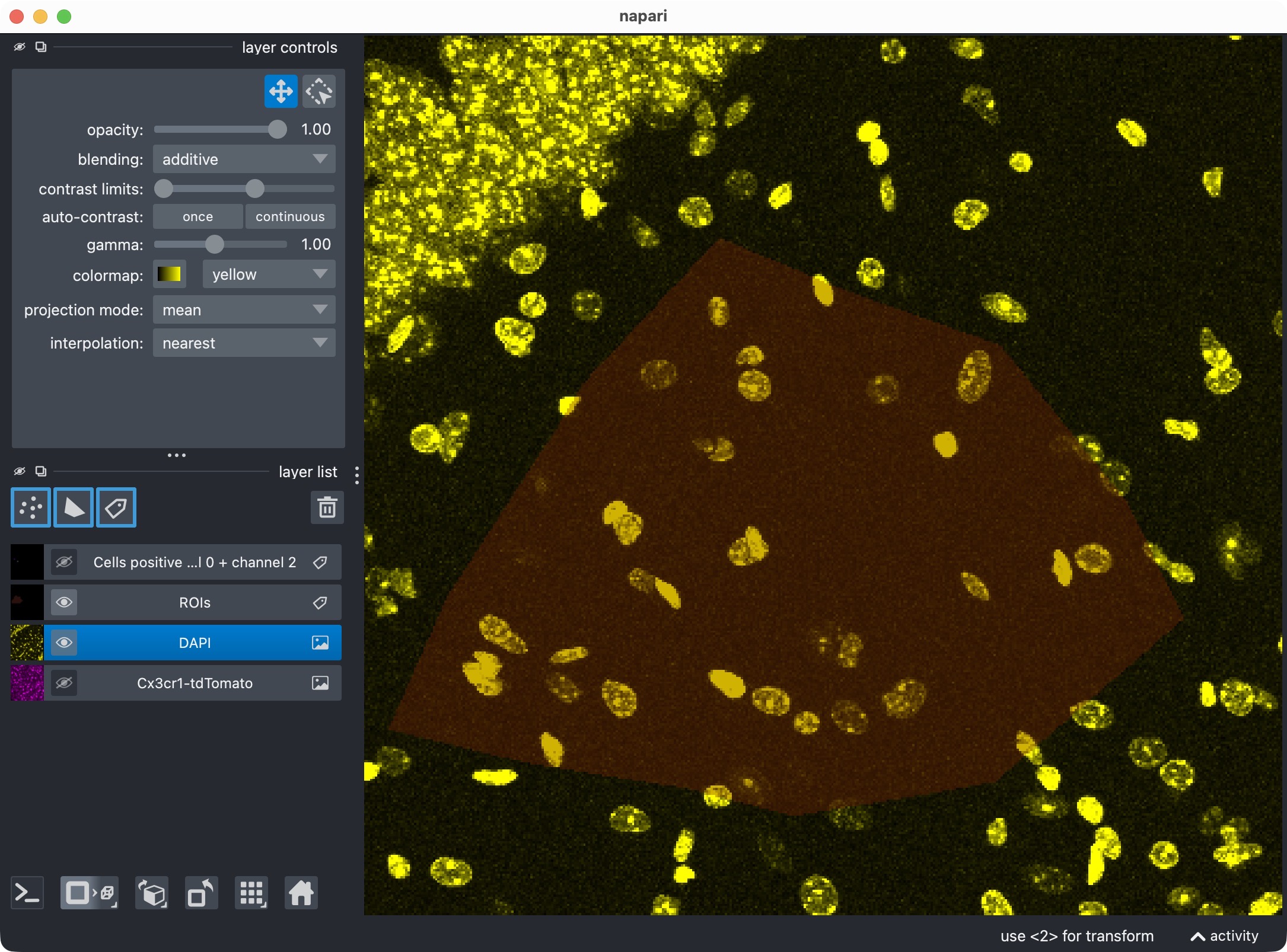Open the projection mode dropdown
The height and width of the screenshot is (952, 1287).
coord(244,310)
